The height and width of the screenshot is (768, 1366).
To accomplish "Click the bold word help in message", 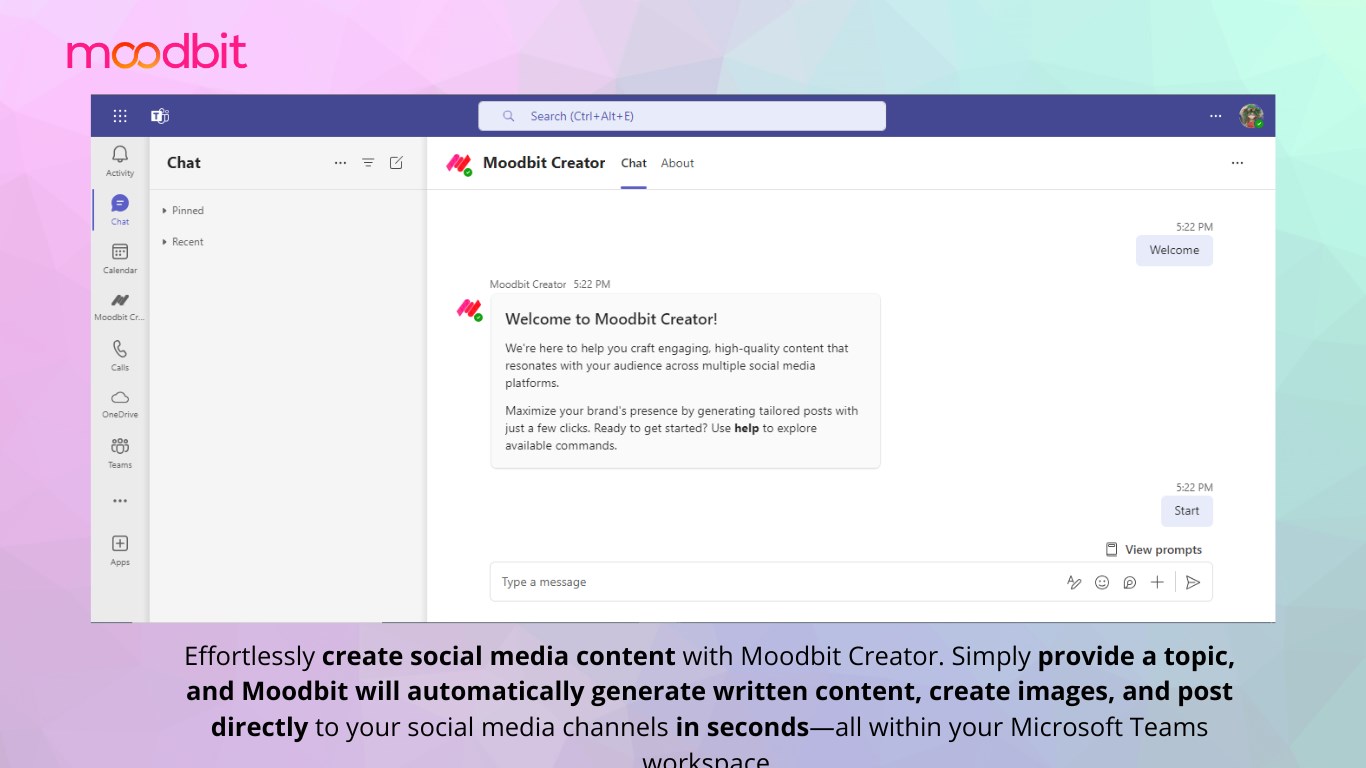I will [x=747, y=428].
